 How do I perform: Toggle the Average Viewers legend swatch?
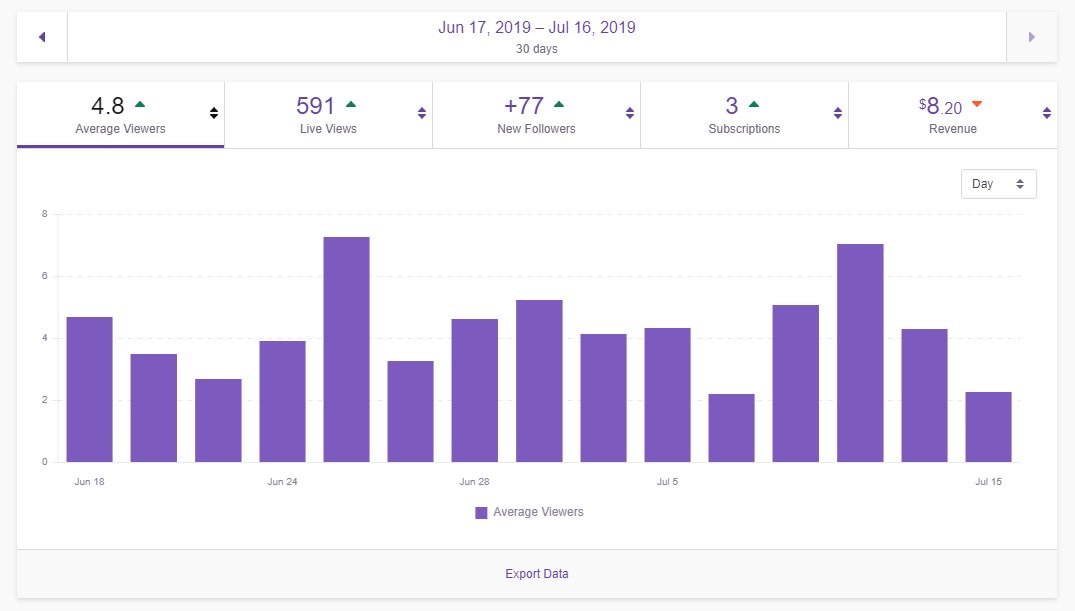click(x=481, y=512)
